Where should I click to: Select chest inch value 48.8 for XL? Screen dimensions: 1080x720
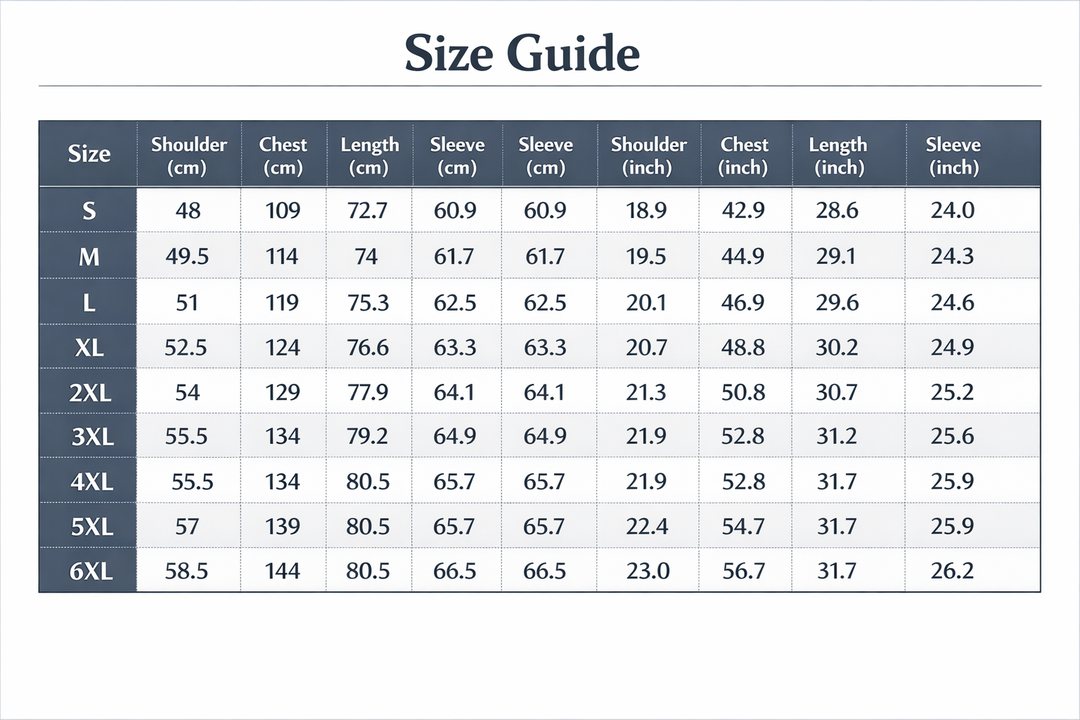tap(743, 348)
